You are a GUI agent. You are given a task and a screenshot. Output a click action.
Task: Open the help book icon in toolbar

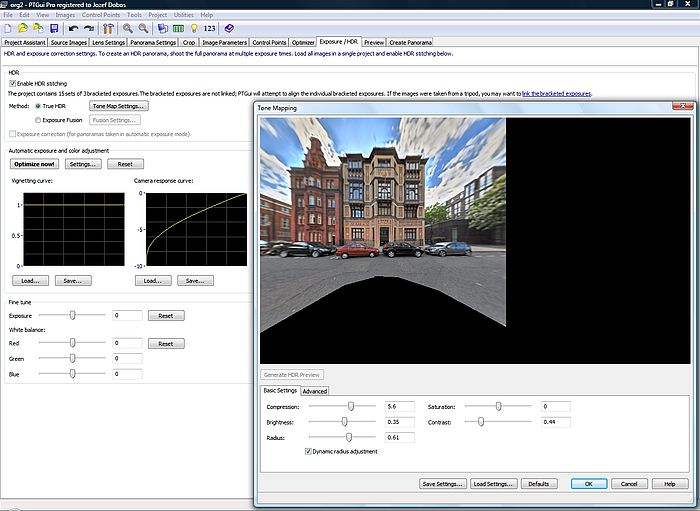click(228, 29)
